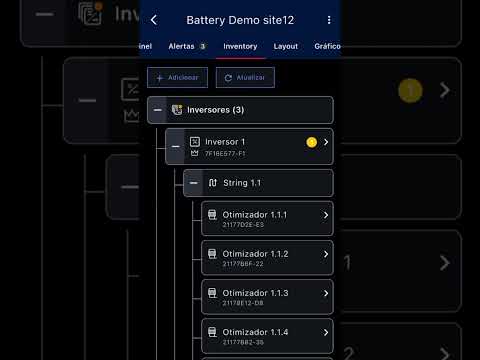
Task: Go back using the header arrow
Action: point(154,20)
